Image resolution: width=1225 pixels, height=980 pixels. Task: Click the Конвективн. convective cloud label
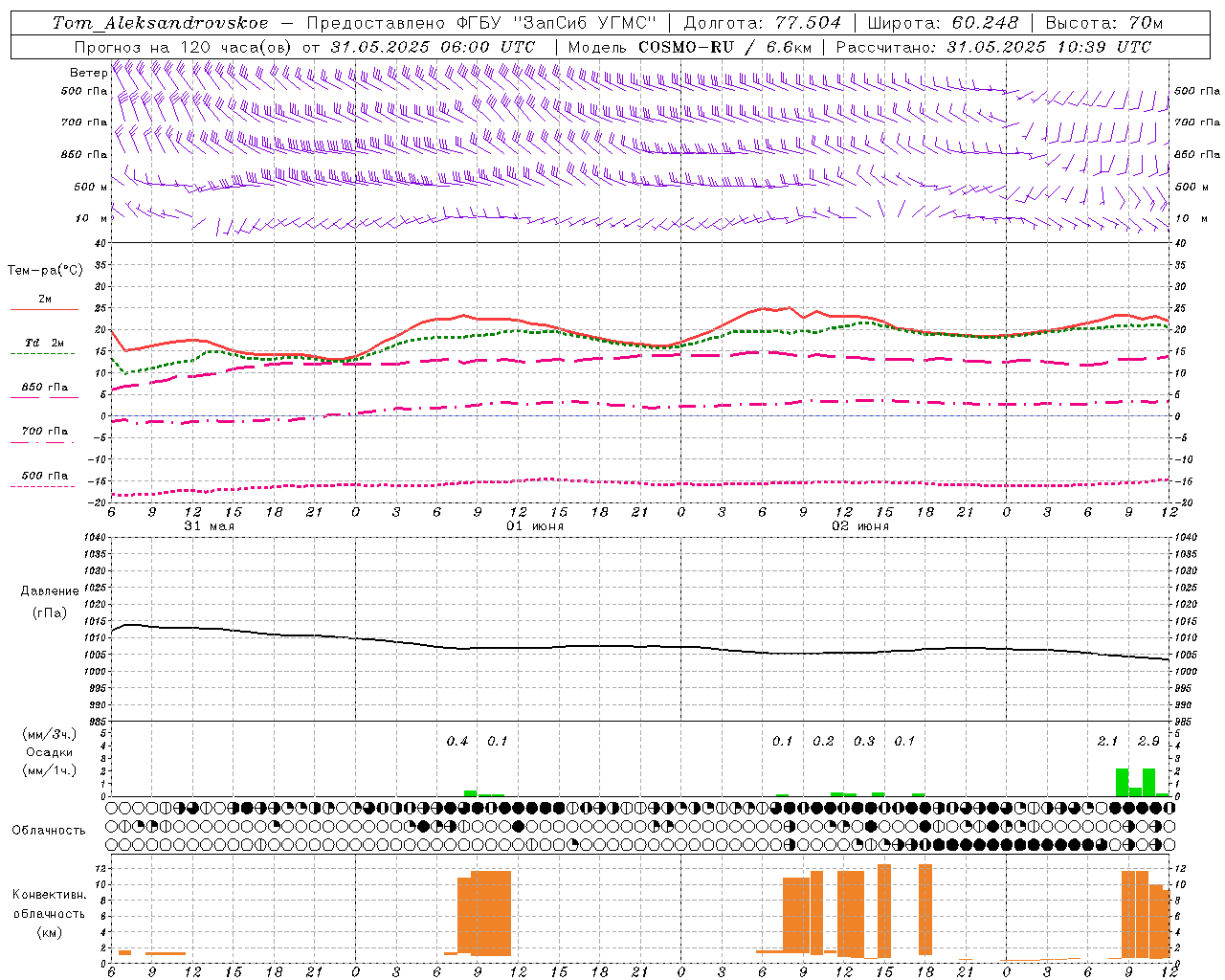click(50, 895)
